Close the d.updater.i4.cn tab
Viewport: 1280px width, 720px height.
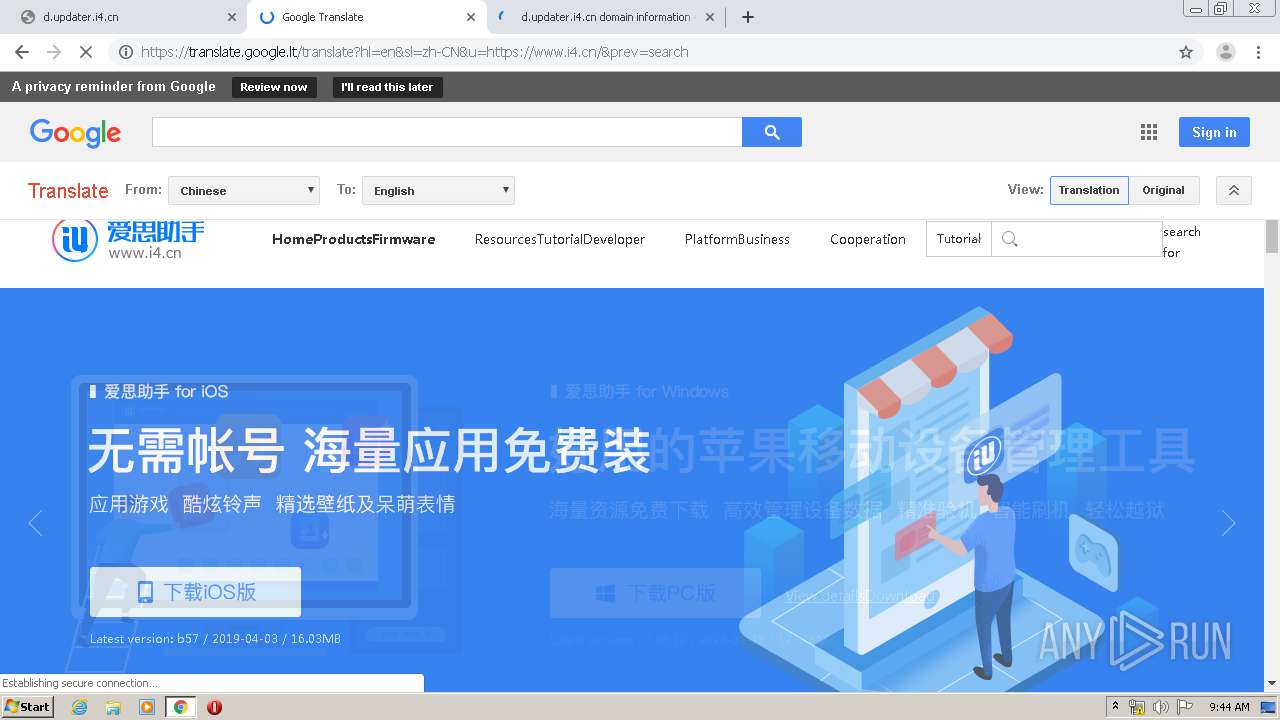[232, 17]
